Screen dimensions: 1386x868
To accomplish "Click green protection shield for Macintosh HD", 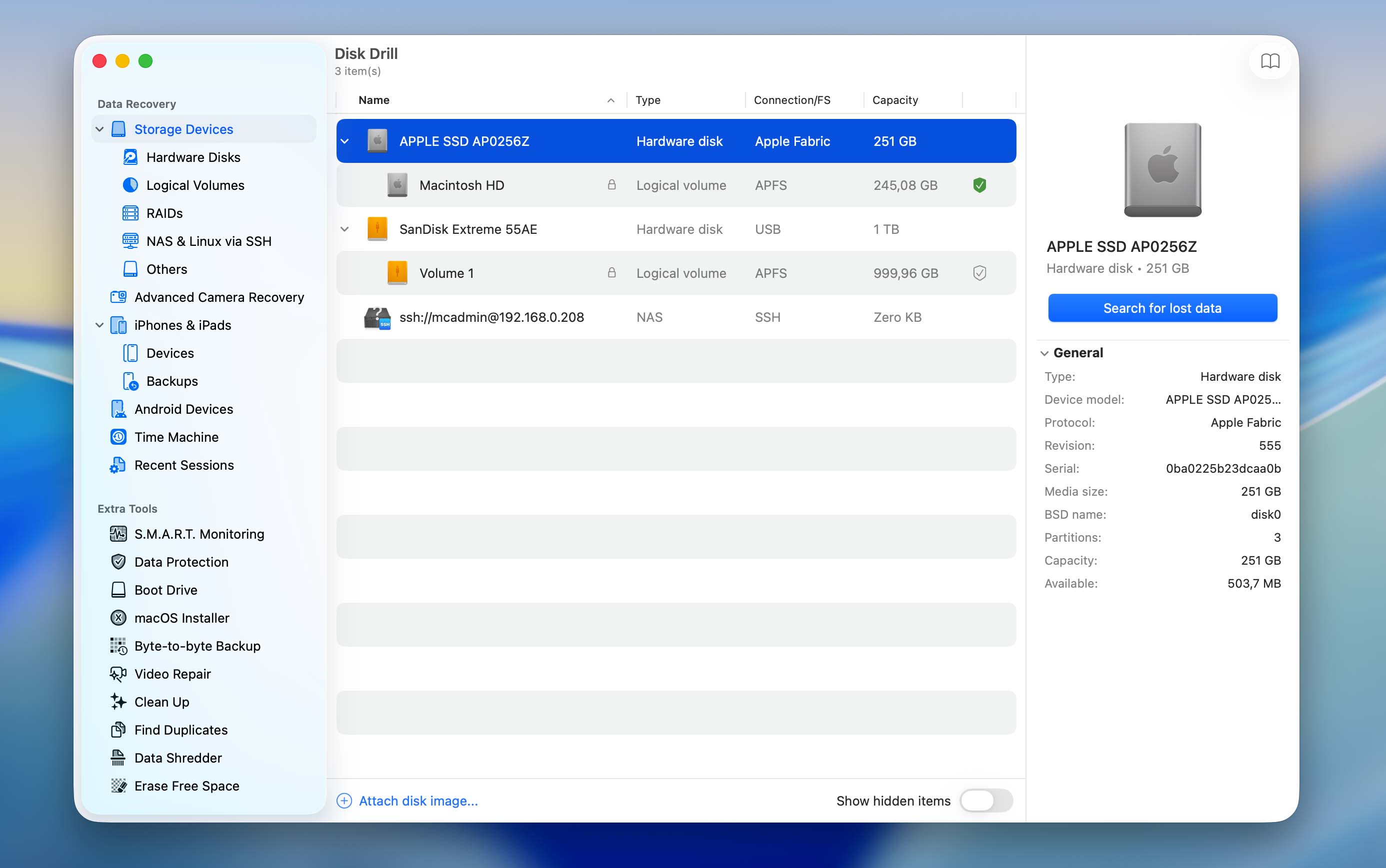I will (x=979, y=185).
